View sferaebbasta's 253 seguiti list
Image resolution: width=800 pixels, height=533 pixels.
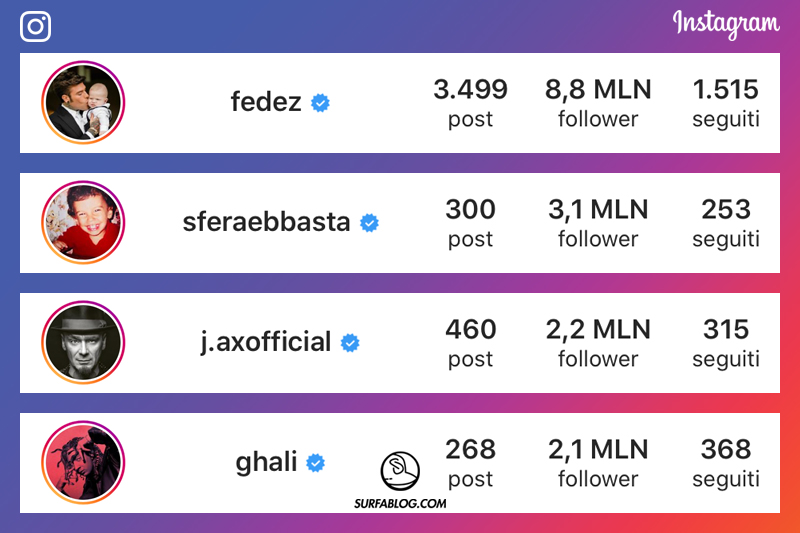coord(726,222)
